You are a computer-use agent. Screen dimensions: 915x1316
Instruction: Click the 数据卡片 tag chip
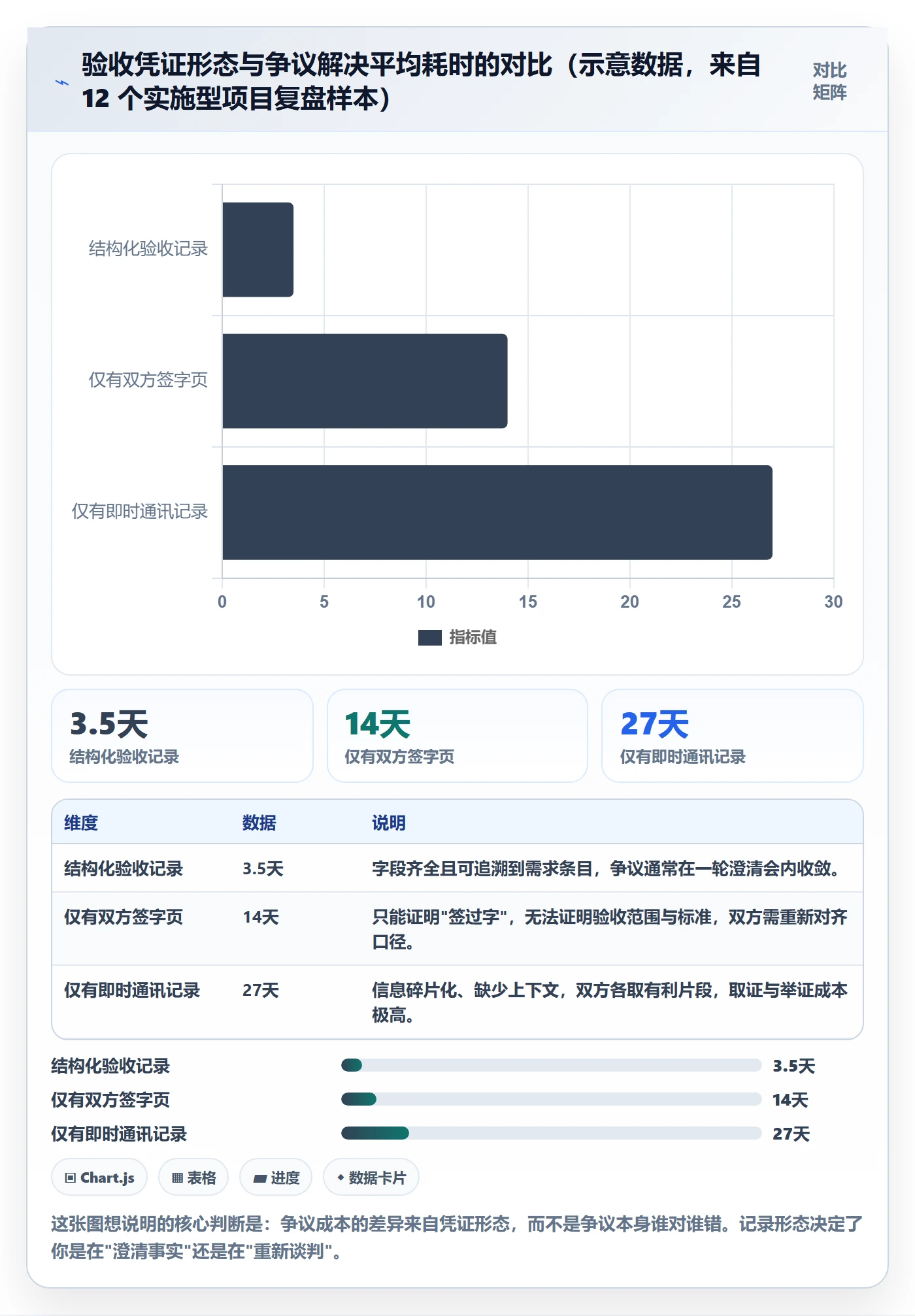tap(371, 1177)
